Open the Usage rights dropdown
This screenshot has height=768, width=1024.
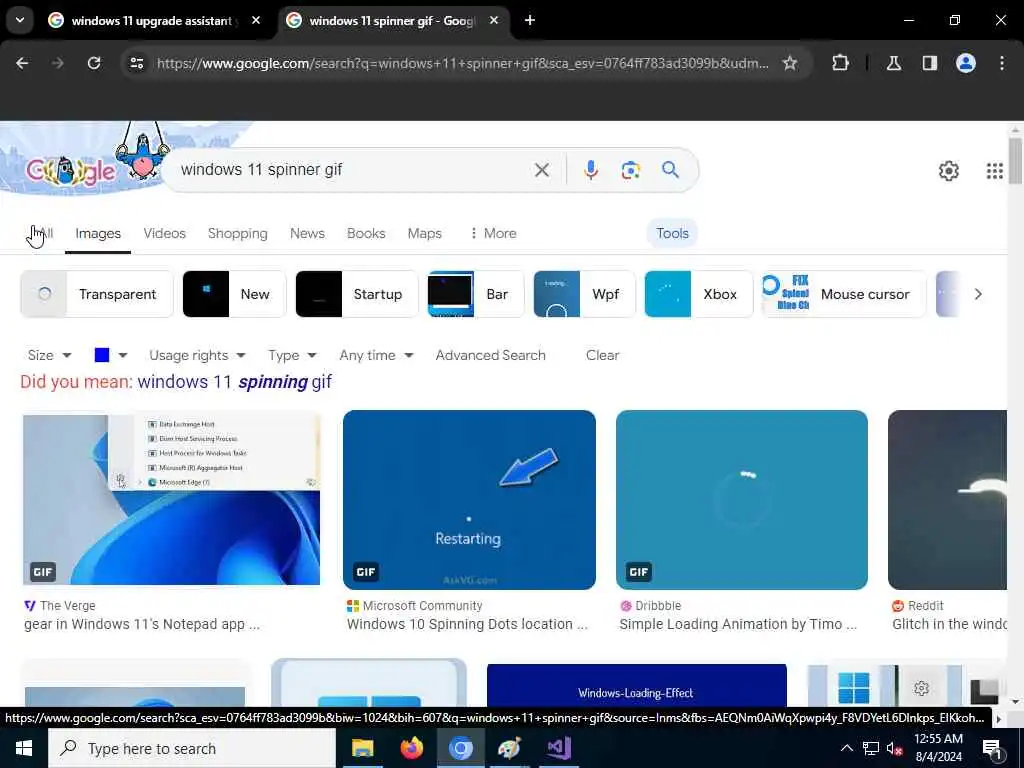[197, 355]
